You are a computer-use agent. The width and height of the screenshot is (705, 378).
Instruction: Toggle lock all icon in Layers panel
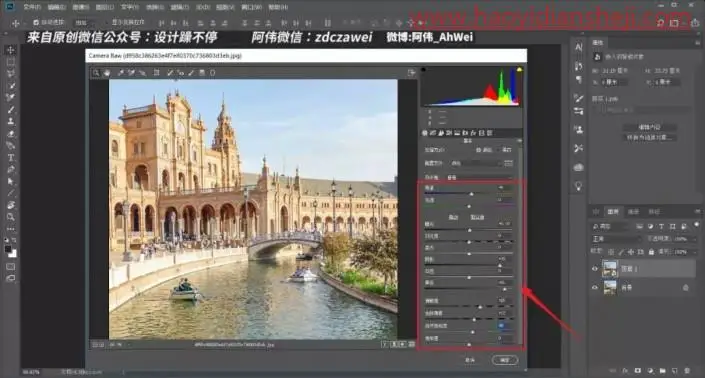(651, 252)
